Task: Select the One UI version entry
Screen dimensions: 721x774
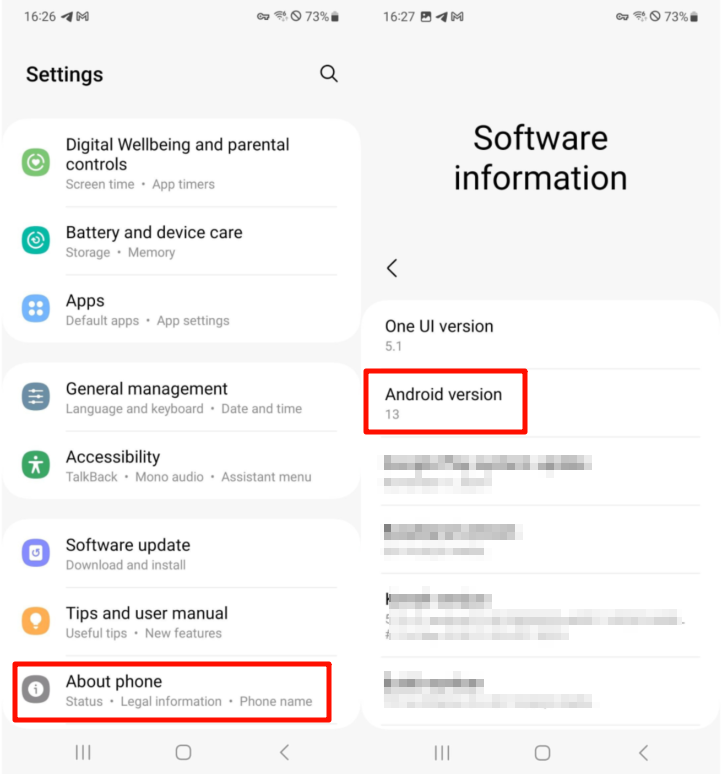Action: [x=540, y=335]
